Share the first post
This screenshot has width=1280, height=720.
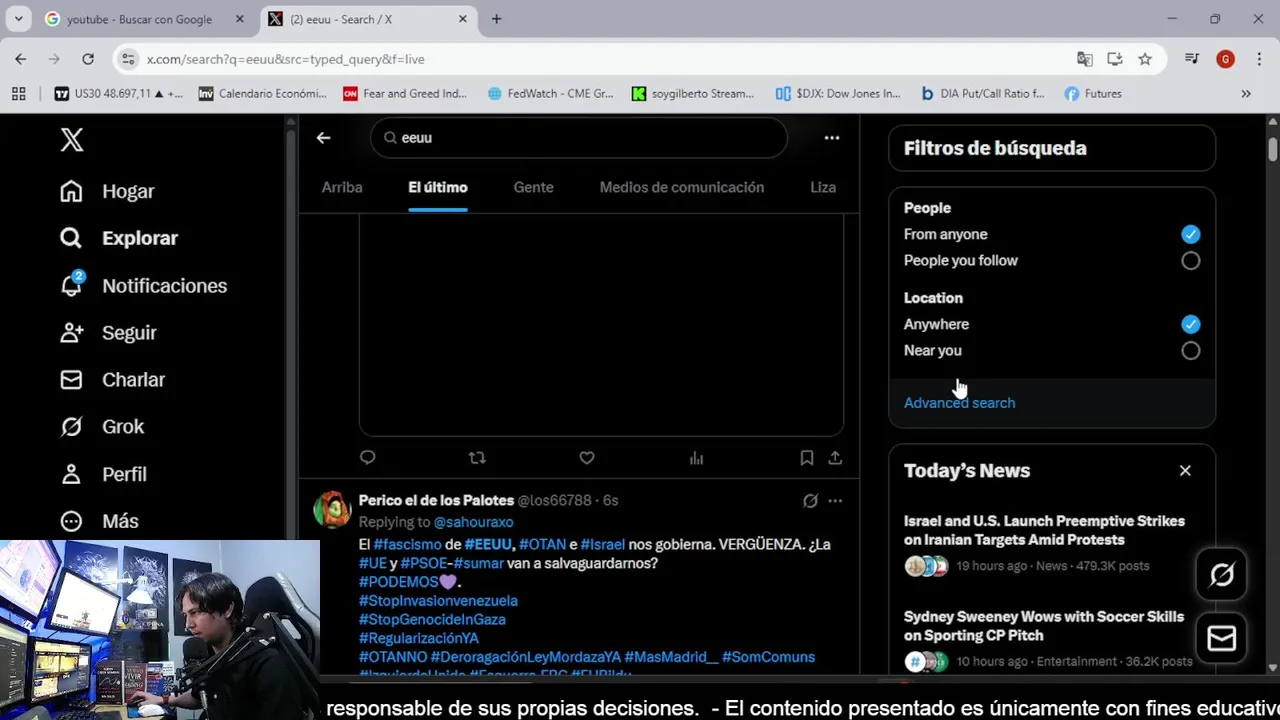click(835, 458)
